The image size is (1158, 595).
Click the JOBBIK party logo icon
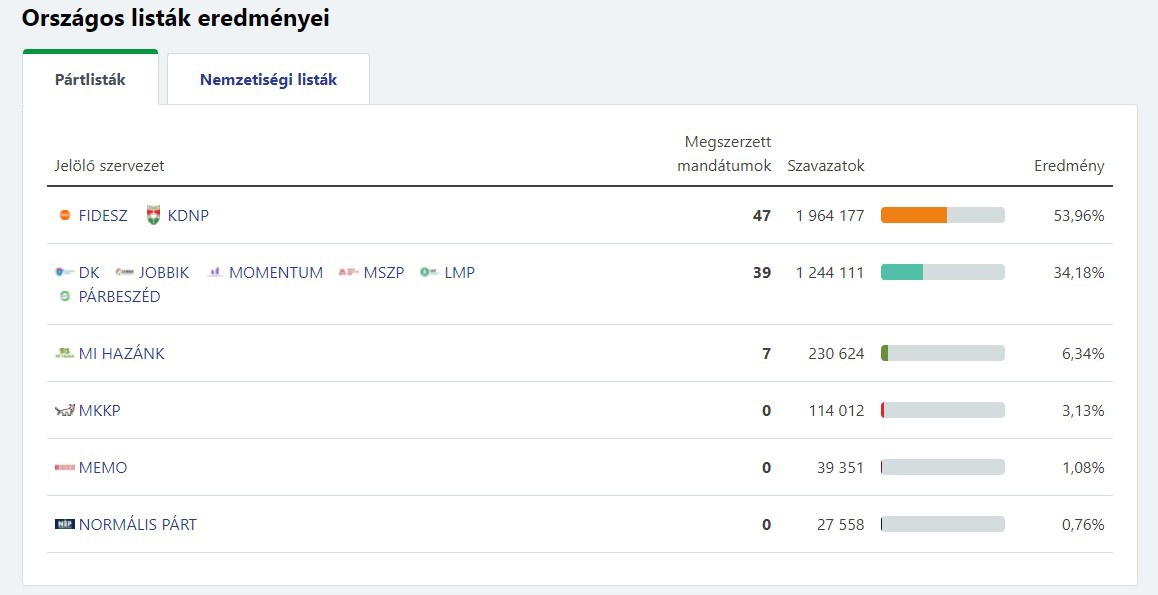(x=125, y=272)
